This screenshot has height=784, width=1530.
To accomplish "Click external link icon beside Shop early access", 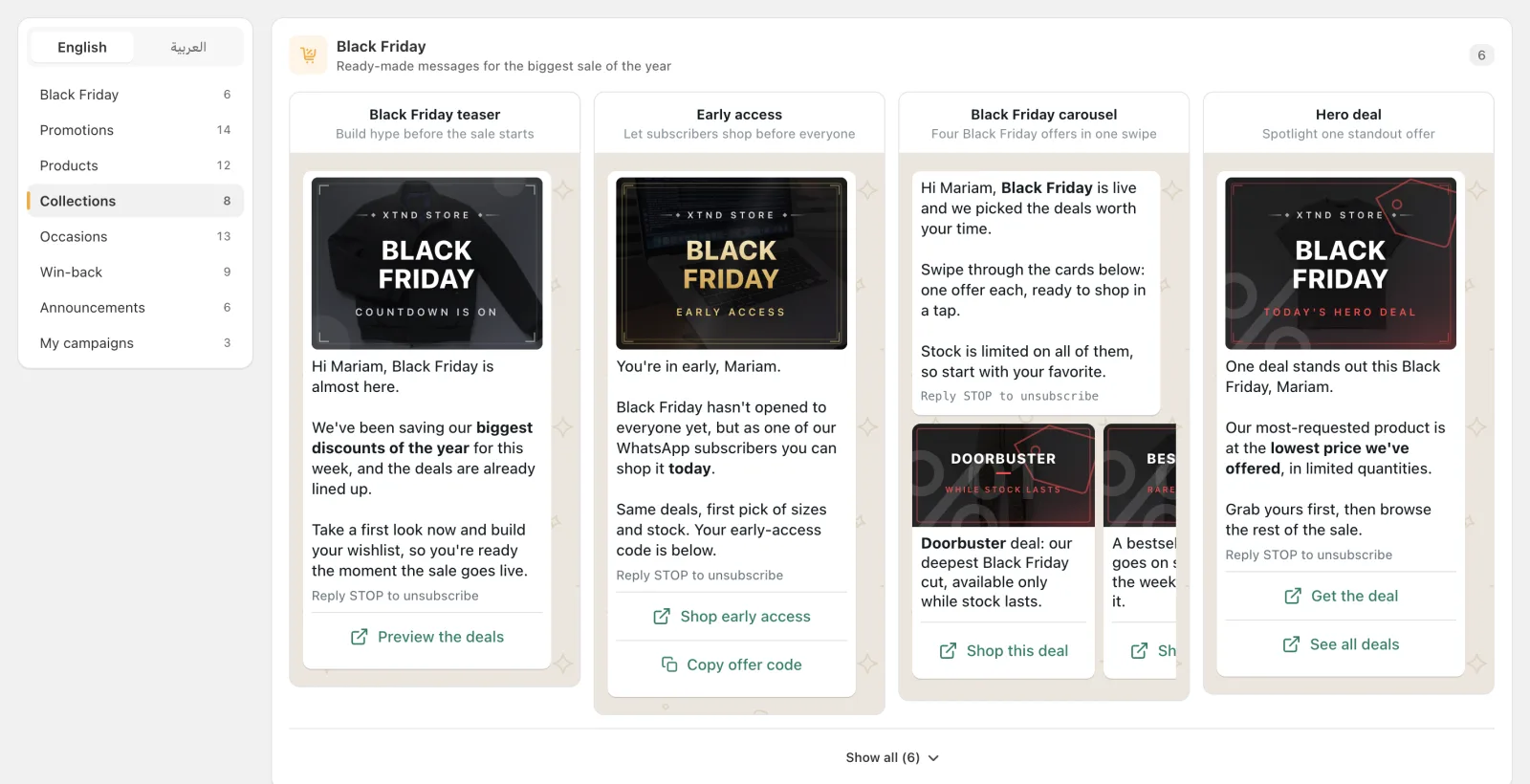I will pos(662,617).
